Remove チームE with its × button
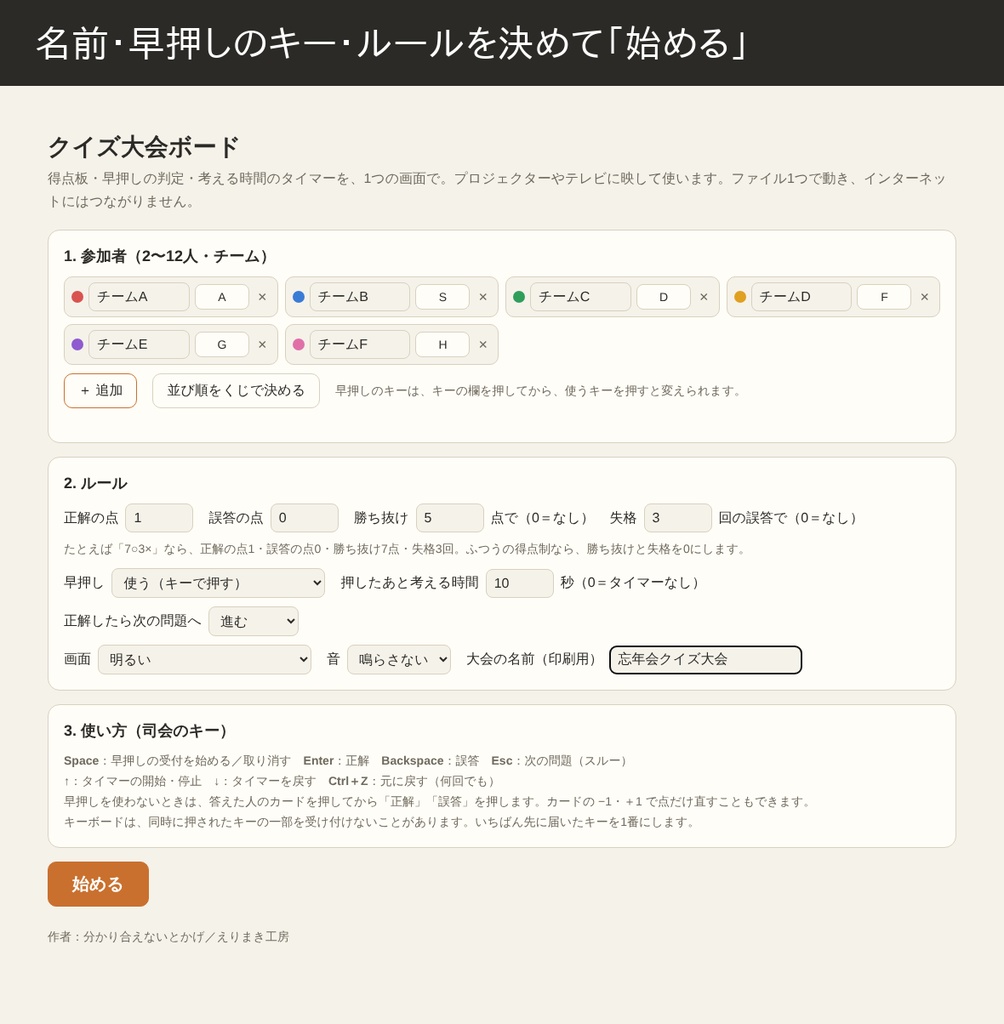The width and height of the screenshot is (1004, 1024). (x=262, y=345)
